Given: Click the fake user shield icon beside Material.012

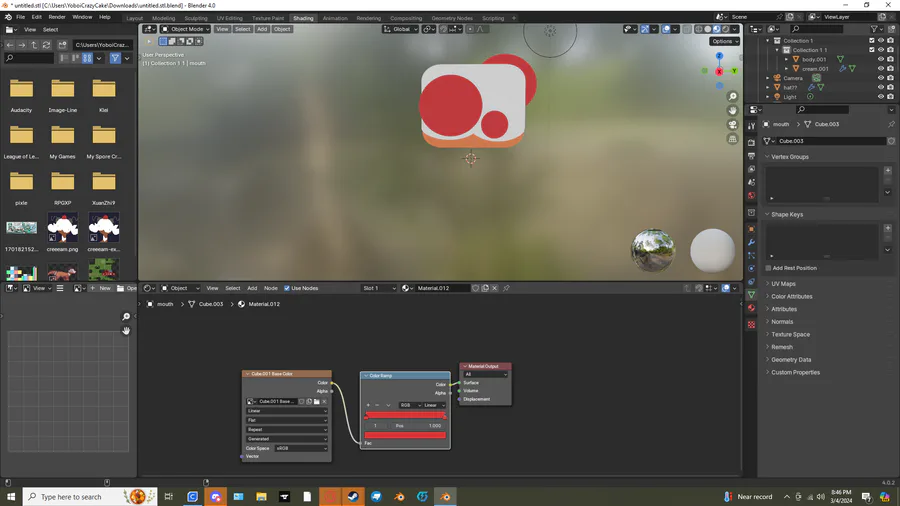Looking at the screenshot, I should (475, 288).
